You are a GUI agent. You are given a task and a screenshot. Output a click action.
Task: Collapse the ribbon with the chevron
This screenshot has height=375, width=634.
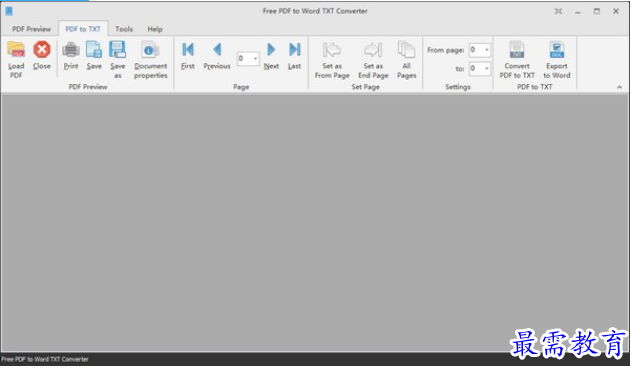click(619, 87)
